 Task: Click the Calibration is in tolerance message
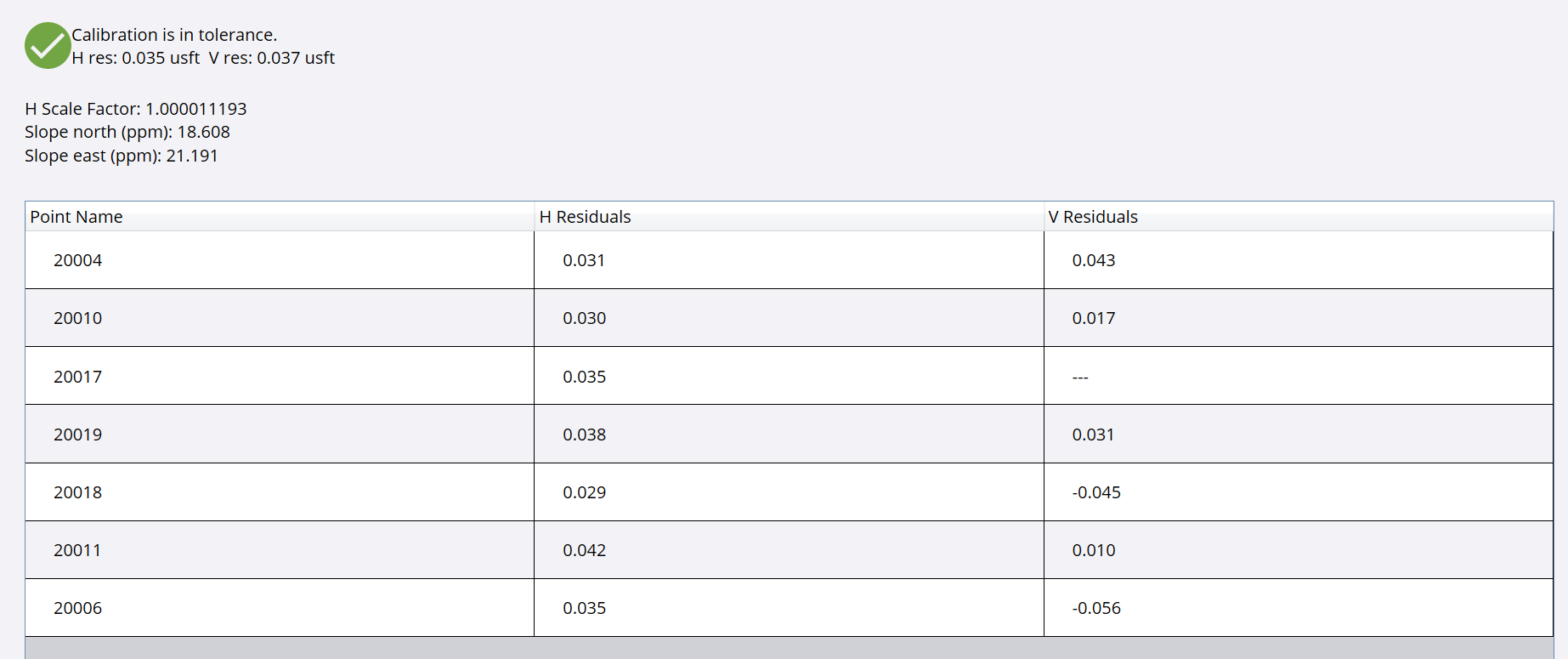click(174, 35)
